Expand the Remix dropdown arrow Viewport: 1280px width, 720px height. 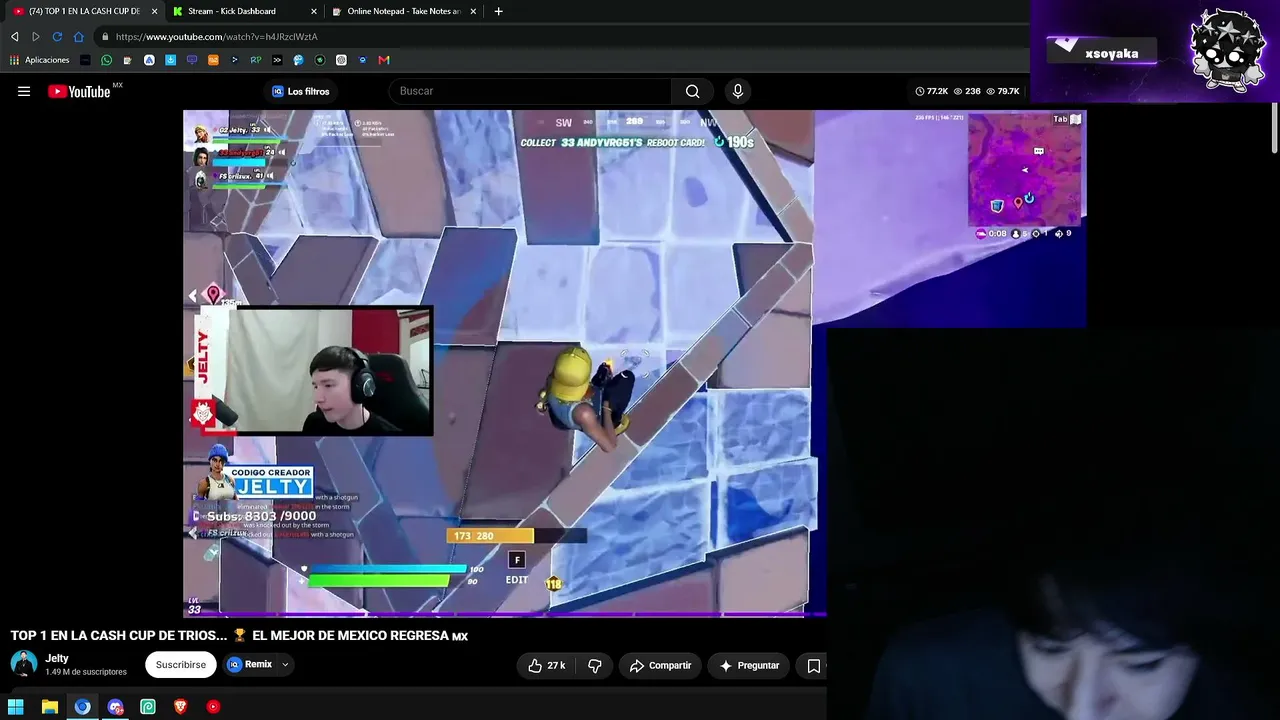pos(285,665)
